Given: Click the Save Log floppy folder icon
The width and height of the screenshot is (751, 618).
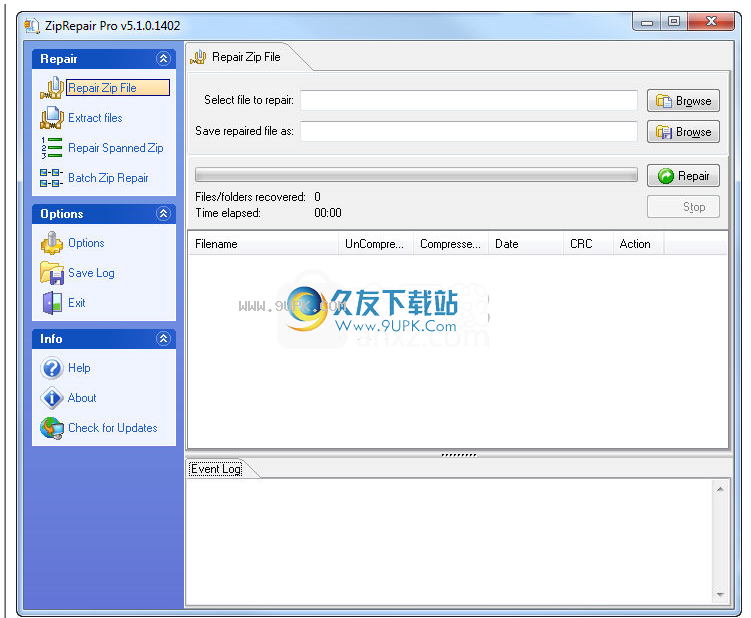Looking at the screenshot, I should [52, 273].
